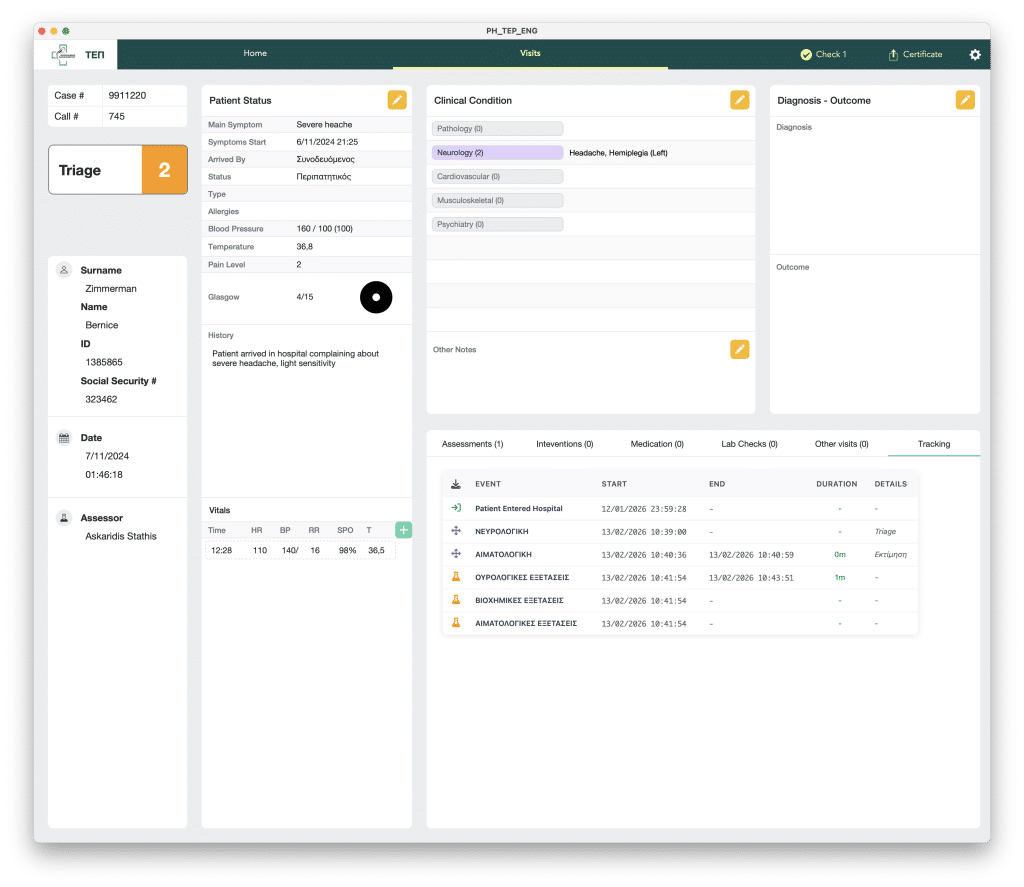Edit the Patient Status panel
This screenshot has width=1024, height=887.
pos(397,100)
